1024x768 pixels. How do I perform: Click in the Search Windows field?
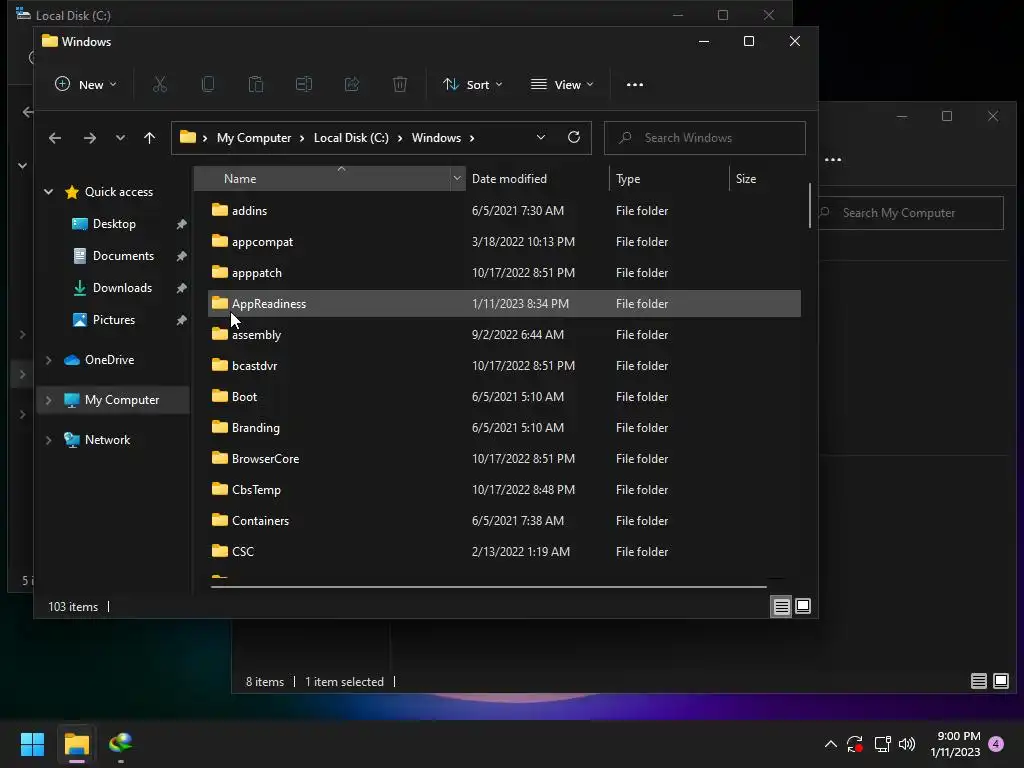coord(705,138)
